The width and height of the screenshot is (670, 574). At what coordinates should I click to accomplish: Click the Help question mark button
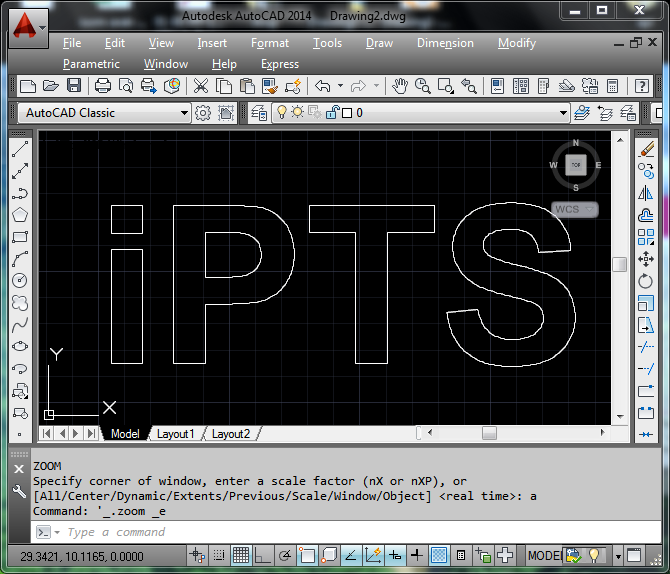tap(642, 86)
